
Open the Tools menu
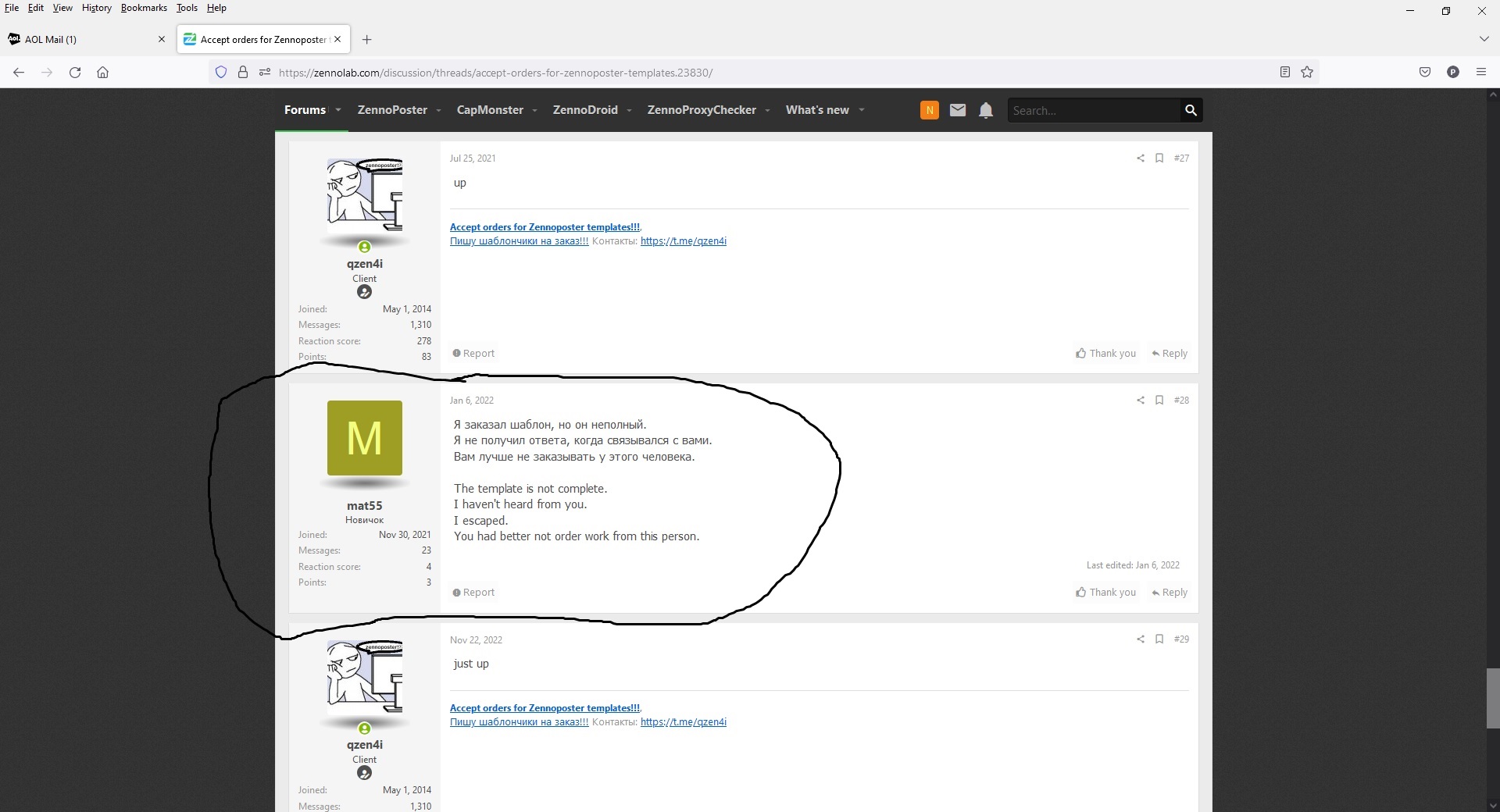tap(187, 8)
